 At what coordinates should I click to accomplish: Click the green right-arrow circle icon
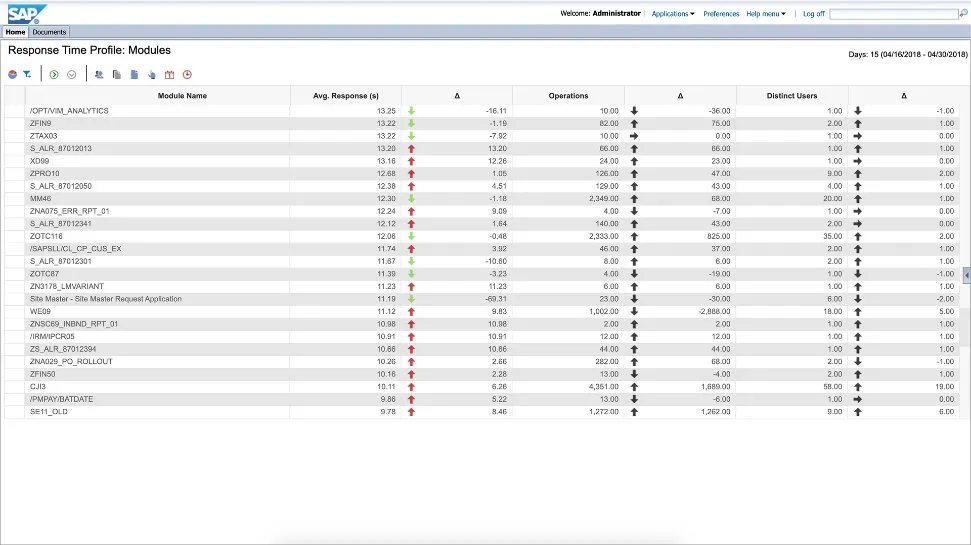(54, 74)
